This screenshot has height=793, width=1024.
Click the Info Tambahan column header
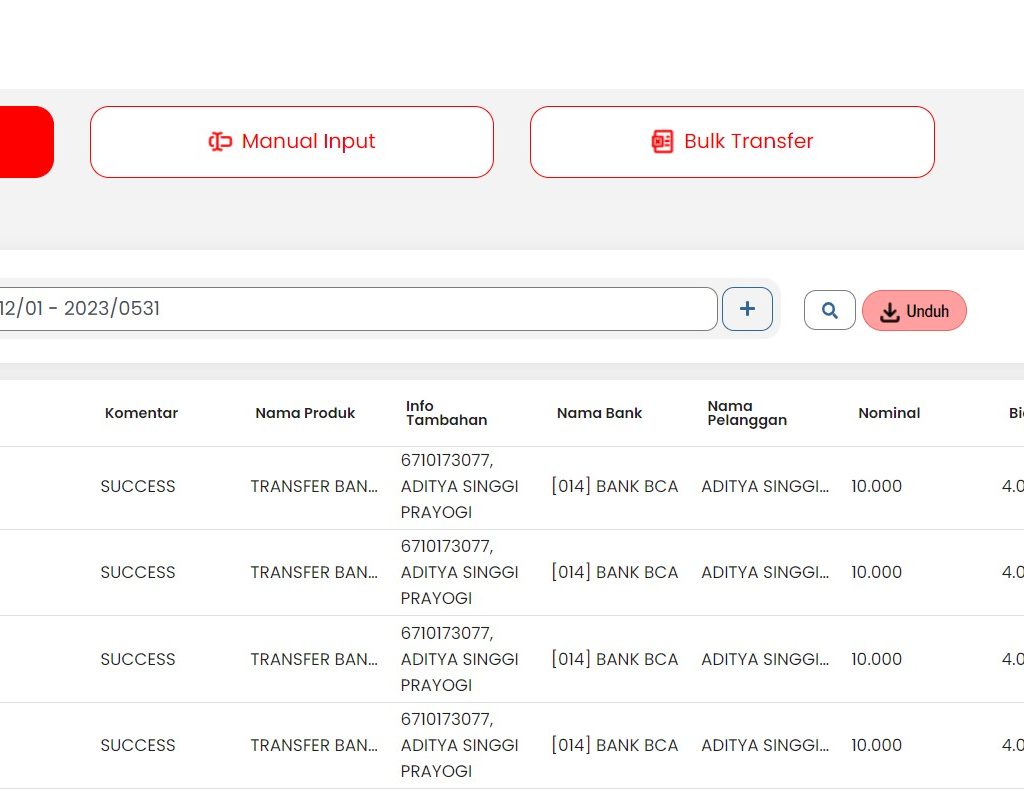click(x=446, y=413)
